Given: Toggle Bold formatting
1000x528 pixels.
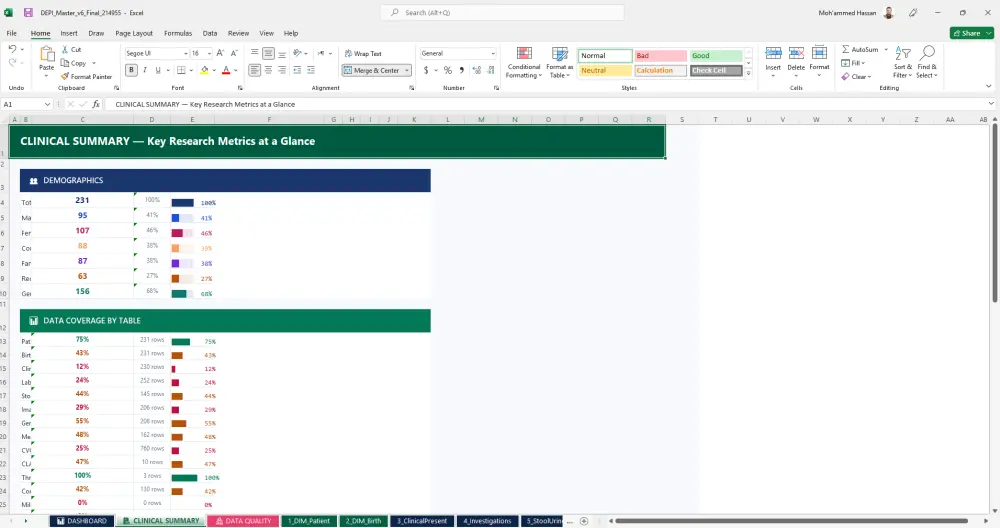Looking at the screenshot, I should click(131, 70).
